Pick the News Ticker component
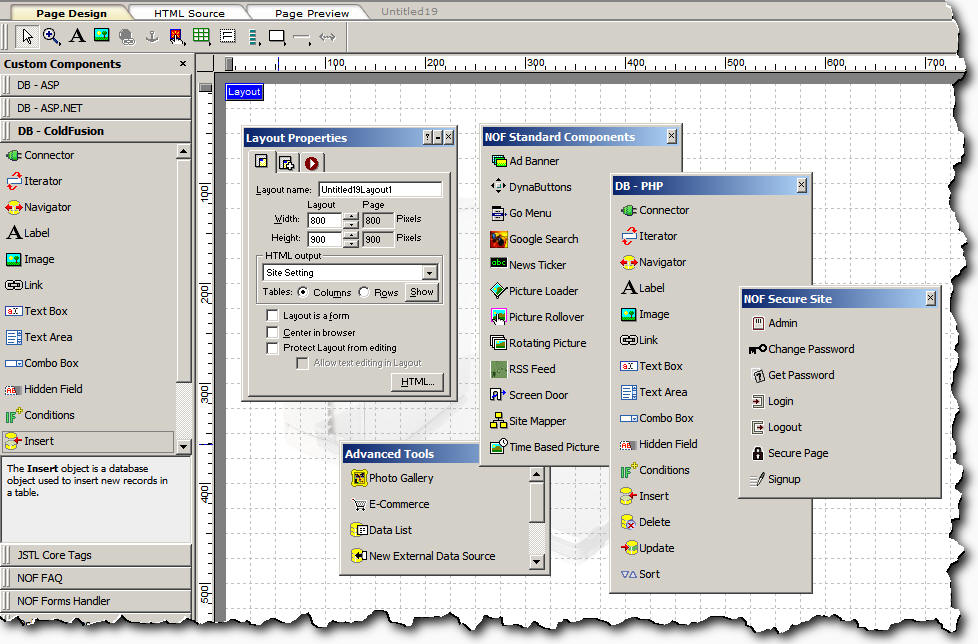This screenshot has width=978, height=644. (x=528, y=265)
